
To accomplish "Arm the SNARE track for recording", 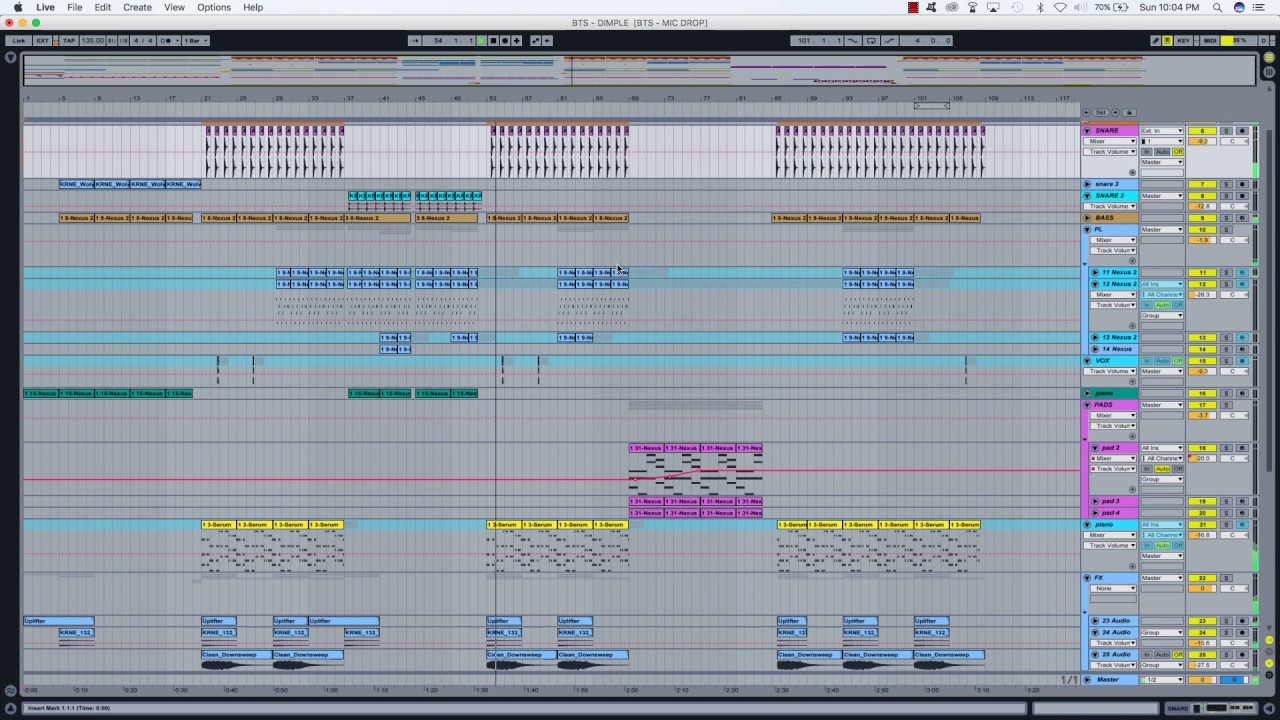I will coord(1242,131).
